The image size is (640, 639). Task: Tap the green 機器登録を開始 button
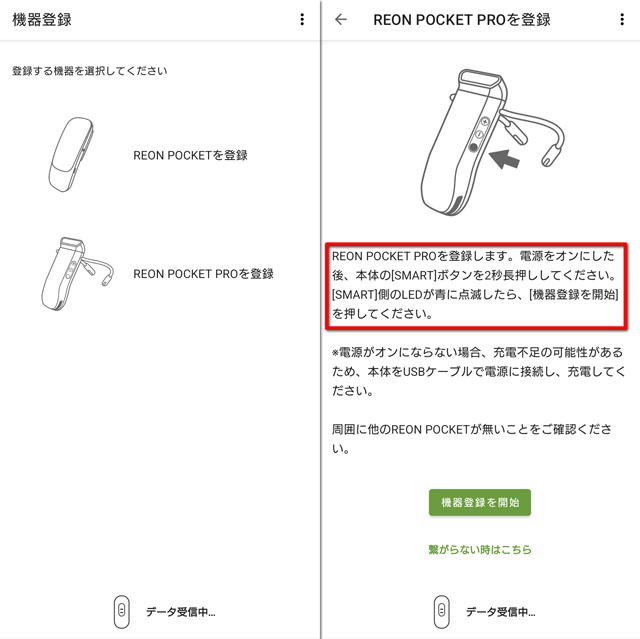pyautogui.click(x=480, y=502)
